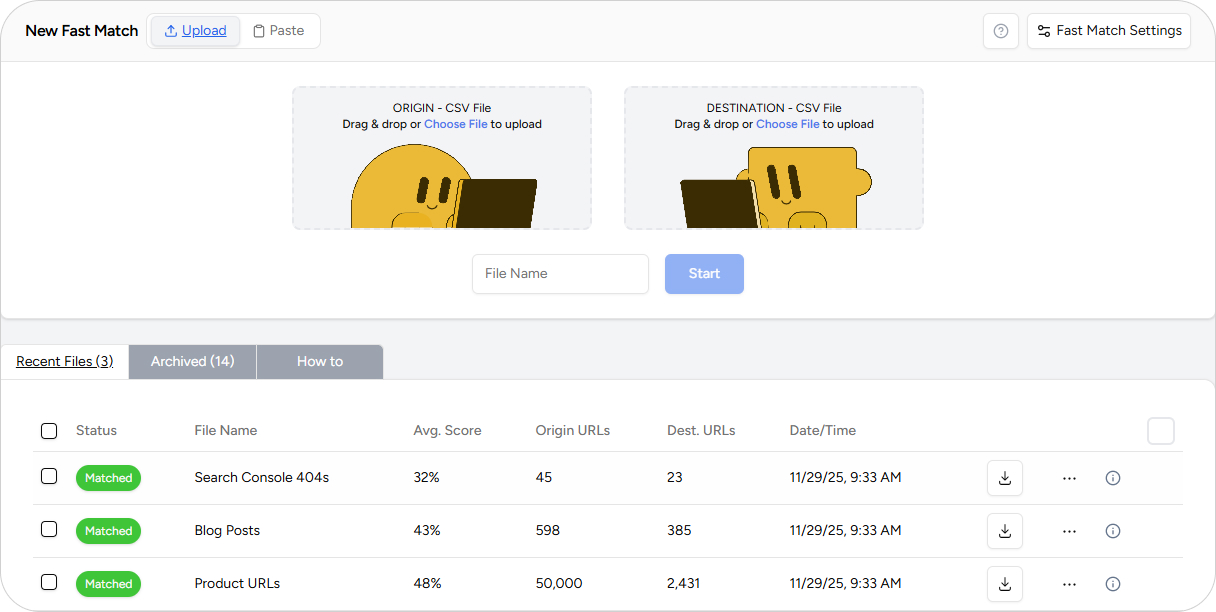Open more options for Search Console 404s

coord(1069,478)
